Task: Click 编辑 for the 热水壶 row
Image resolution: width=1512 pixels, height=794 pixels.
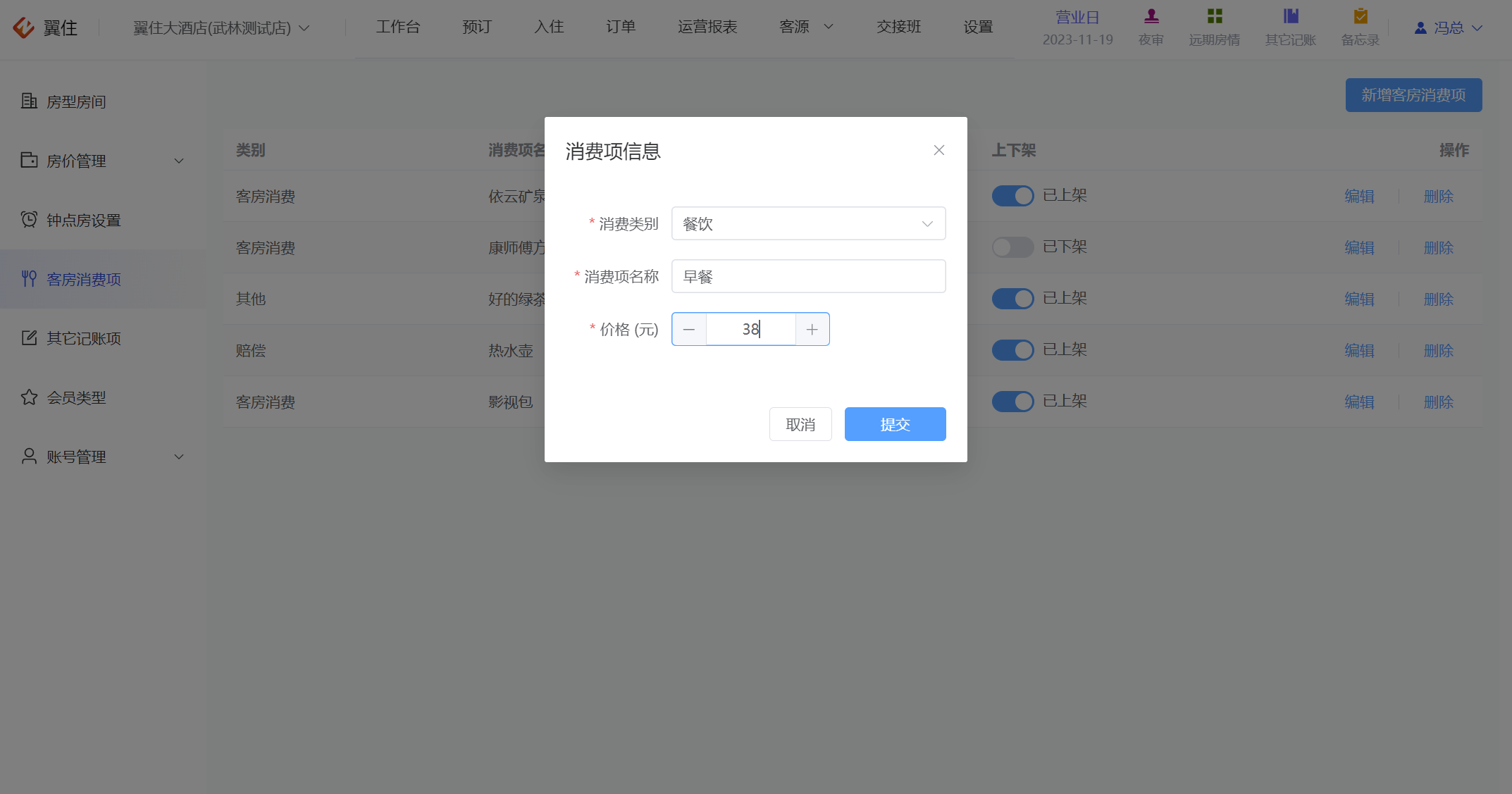Action: coord(1359,350)
